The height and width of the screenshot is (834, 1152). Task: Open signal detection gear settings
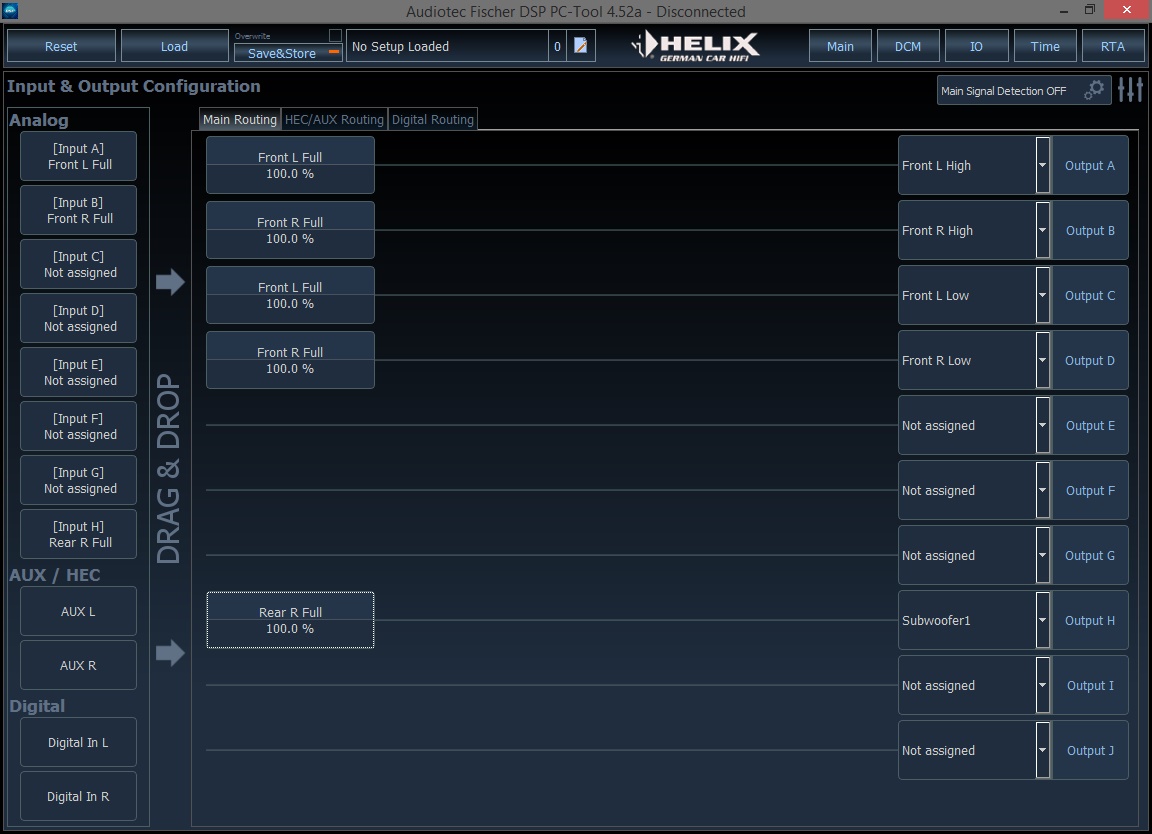[x=1094, y=90]
